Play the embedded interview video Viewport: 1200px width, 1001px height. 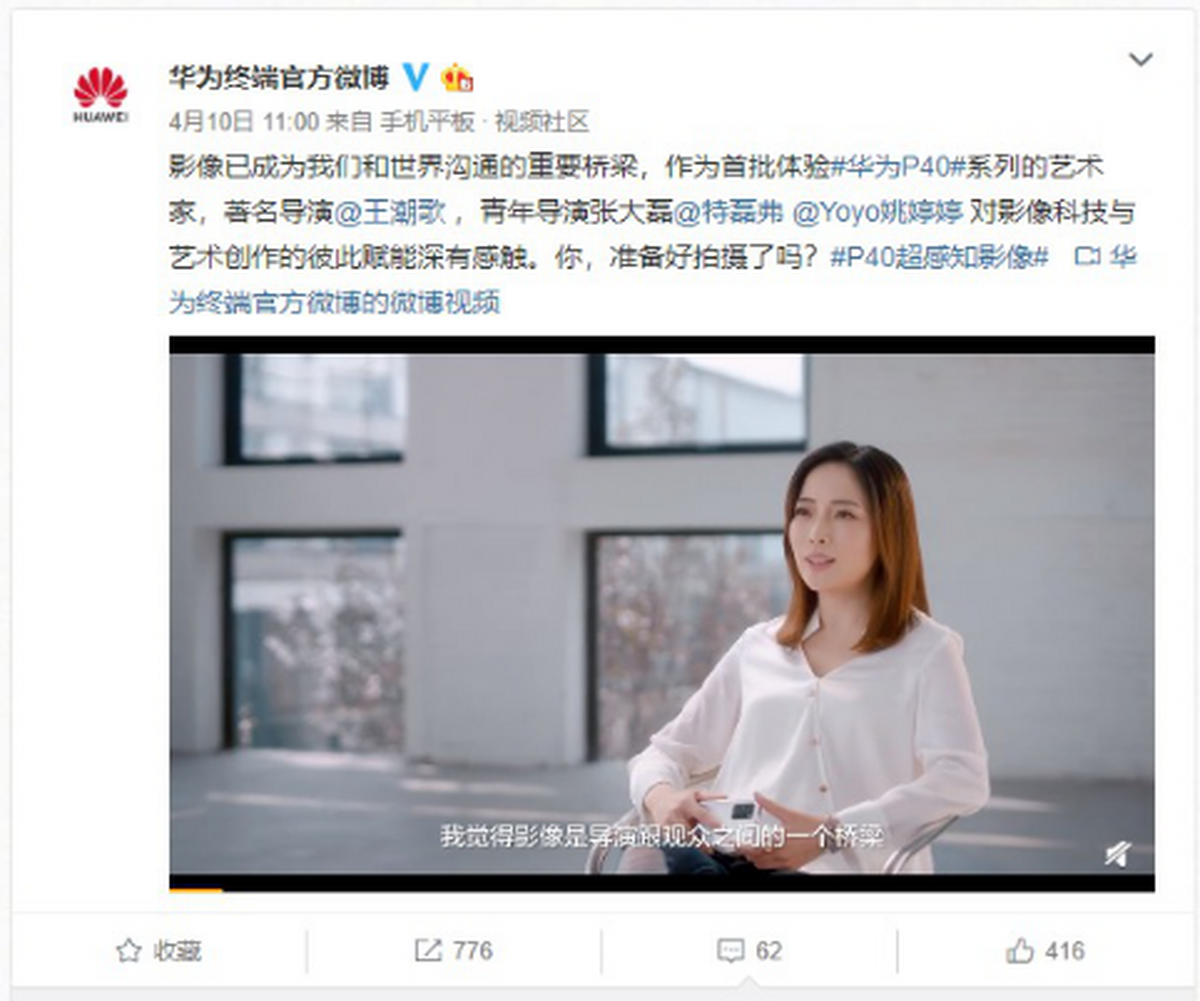(x=662, y=612)
